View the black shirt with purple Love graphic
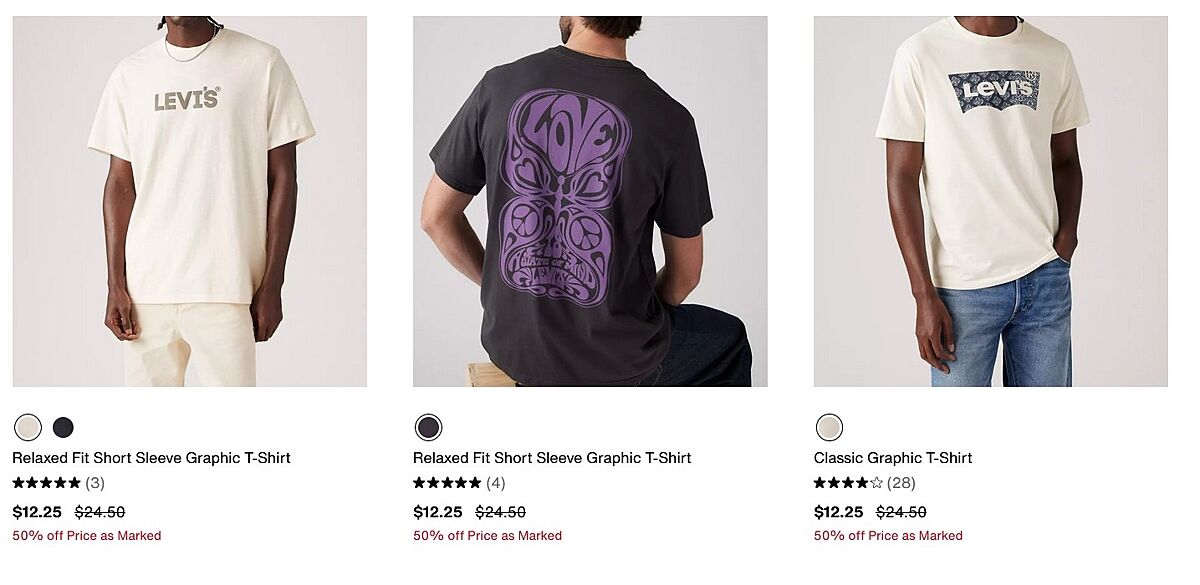This screenshot has height=585, width=1200. [590, 201]
